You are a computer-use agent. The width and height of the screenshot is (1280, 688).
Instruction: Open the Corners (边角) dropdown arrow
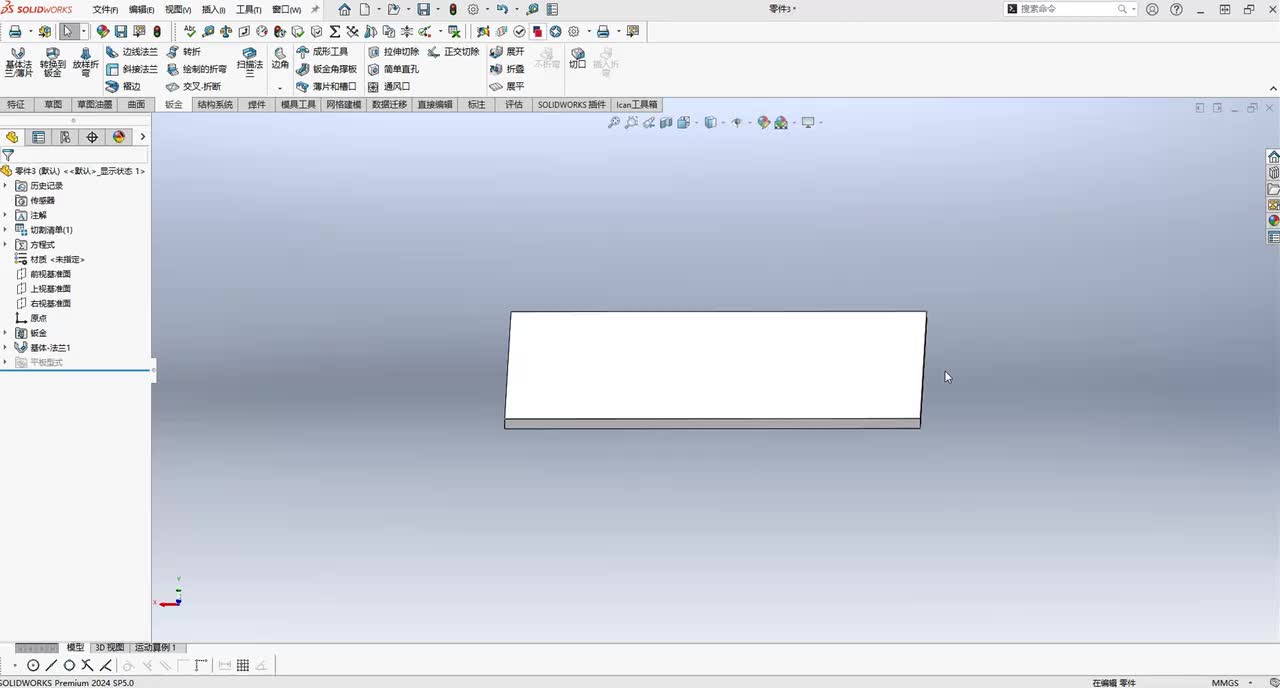(280, 88)
